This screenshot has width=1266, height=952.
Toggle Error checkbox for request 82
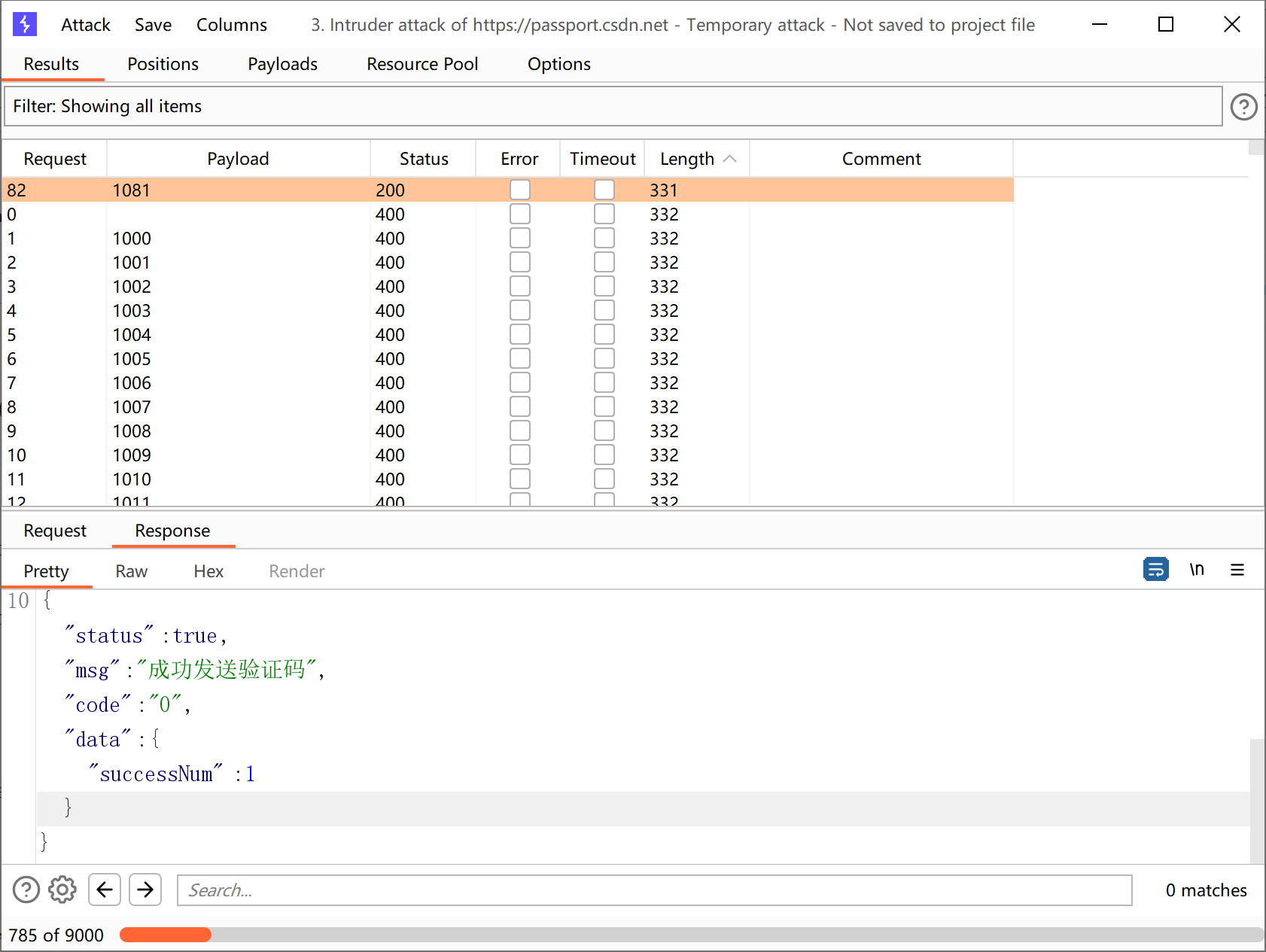(520, 190)
